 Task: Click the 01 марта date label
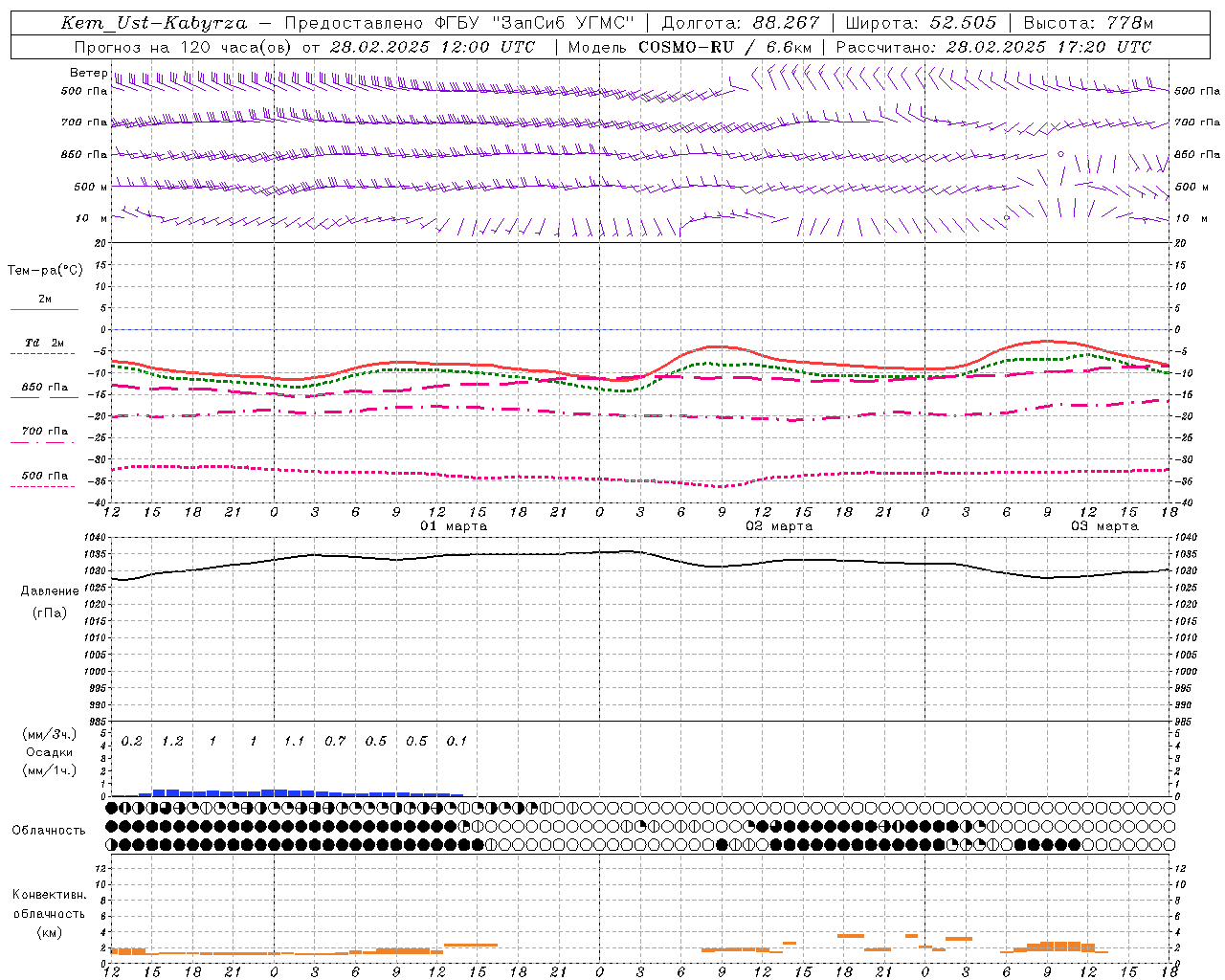coord(454,526)
